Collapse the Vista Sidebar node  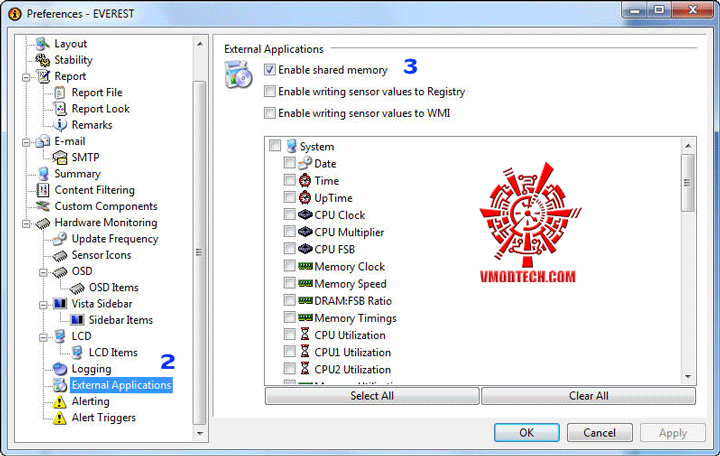43,305
